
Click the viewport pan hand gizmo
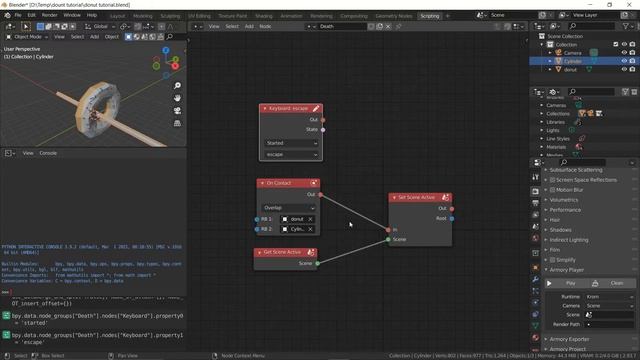click(177, 98)
